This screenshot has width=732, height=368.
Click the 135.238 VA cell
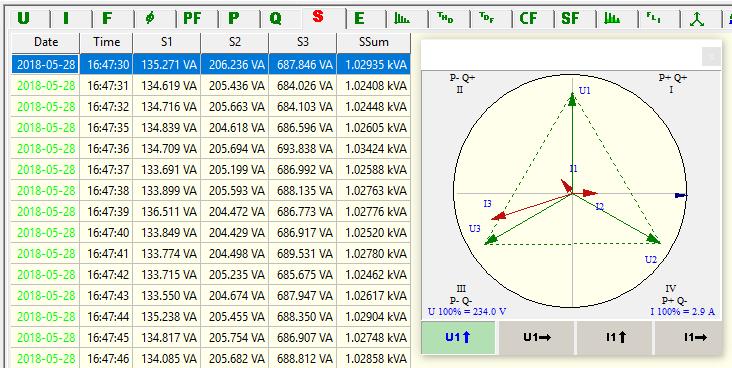click(167, 317)
